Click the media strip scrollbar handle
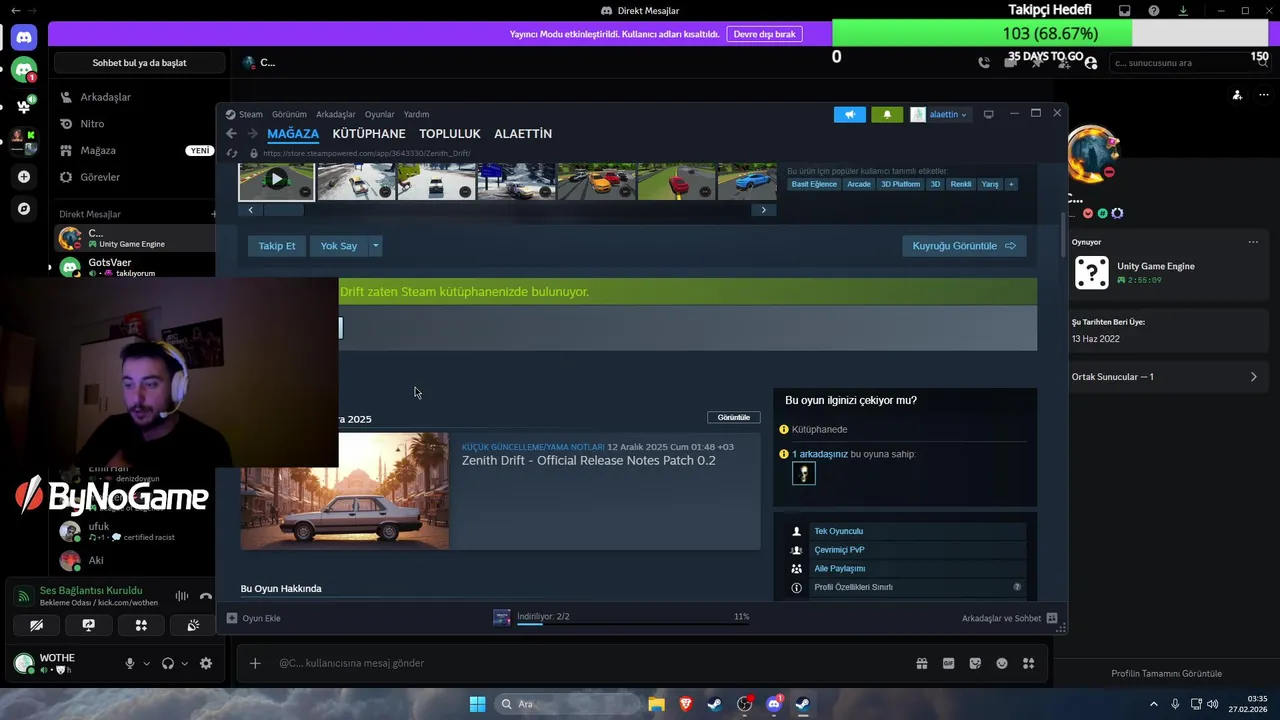This screenshot has height=720, width=1280. click(x=283, y=210)
